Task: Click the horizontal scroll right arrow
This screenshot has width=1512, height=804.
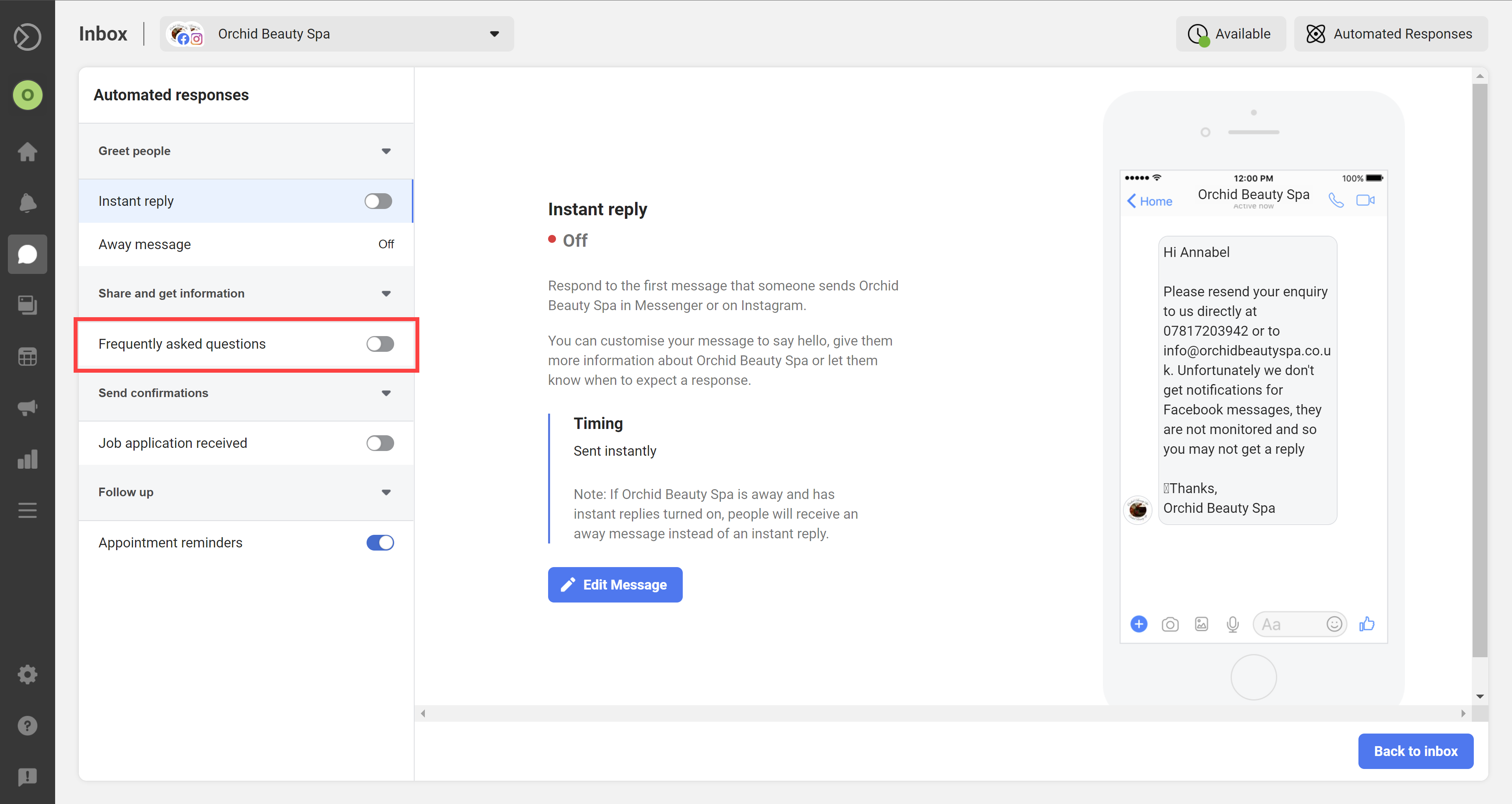Action: click(1463, 714)
